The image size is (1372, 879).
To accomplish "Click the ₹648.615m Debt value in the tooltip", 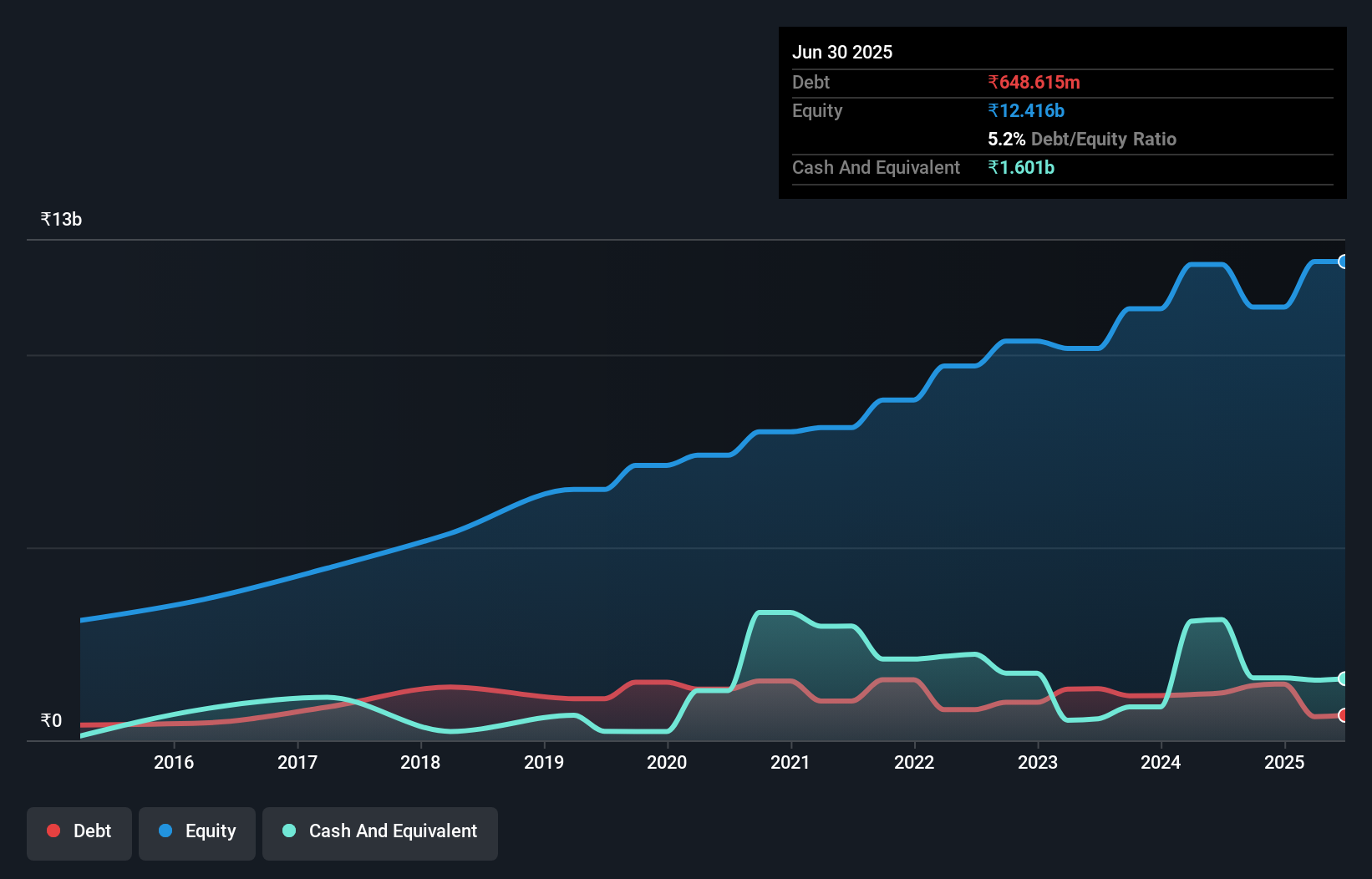I will 1034,82.
